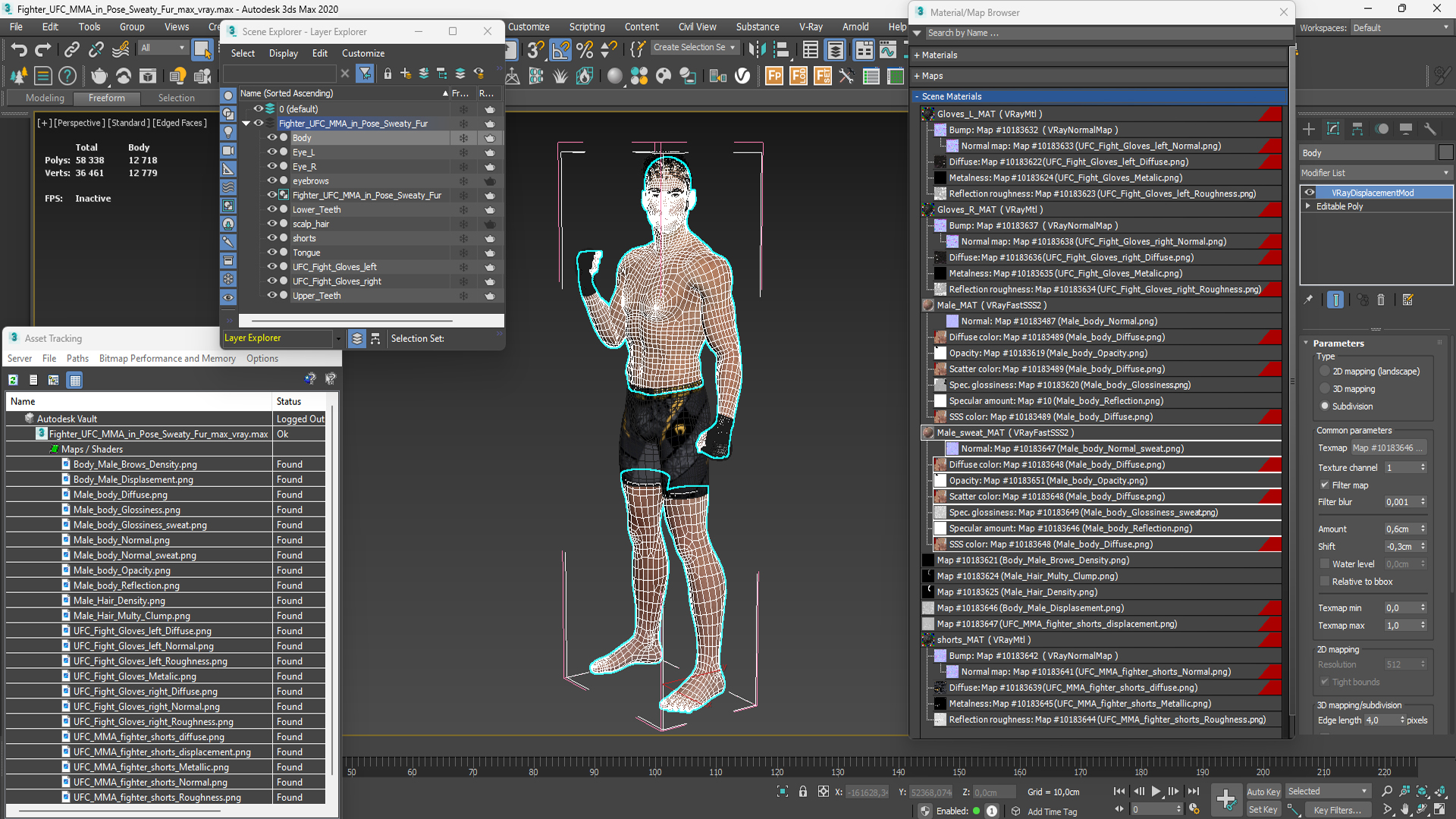Enable the Water level checkbox
The image size is (1456, 819).
pos(1325,564)
